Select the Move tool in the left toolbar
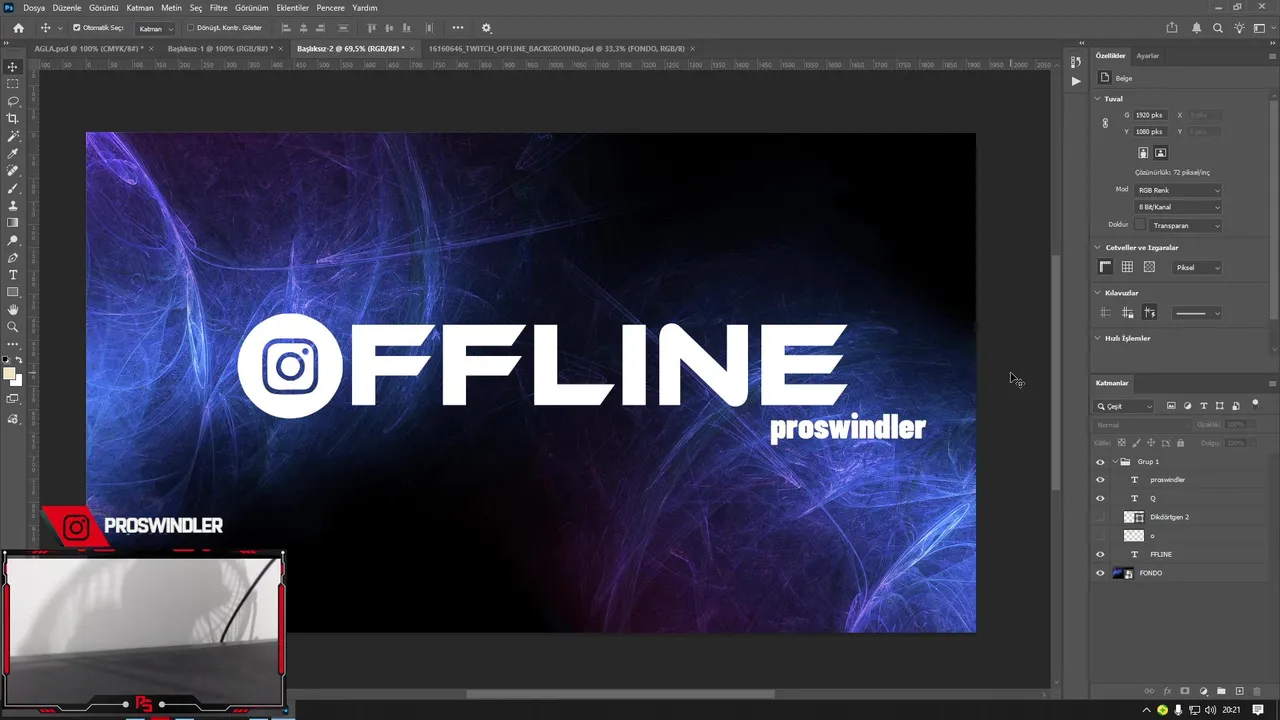The image size is (1280, 720). coord(13,66)
